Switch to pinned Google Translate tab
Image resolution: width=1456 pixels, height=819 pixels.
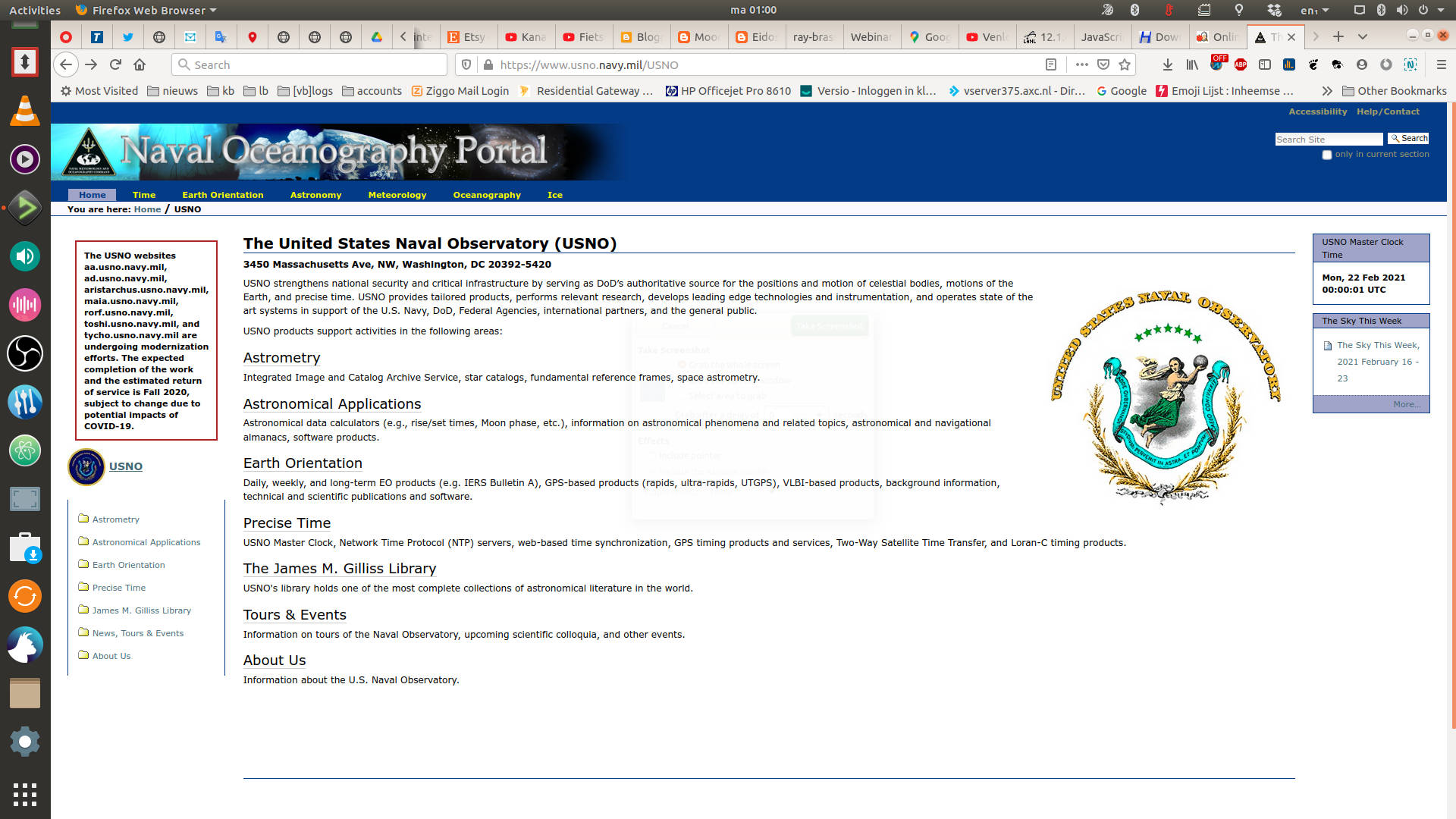point(221,36)
